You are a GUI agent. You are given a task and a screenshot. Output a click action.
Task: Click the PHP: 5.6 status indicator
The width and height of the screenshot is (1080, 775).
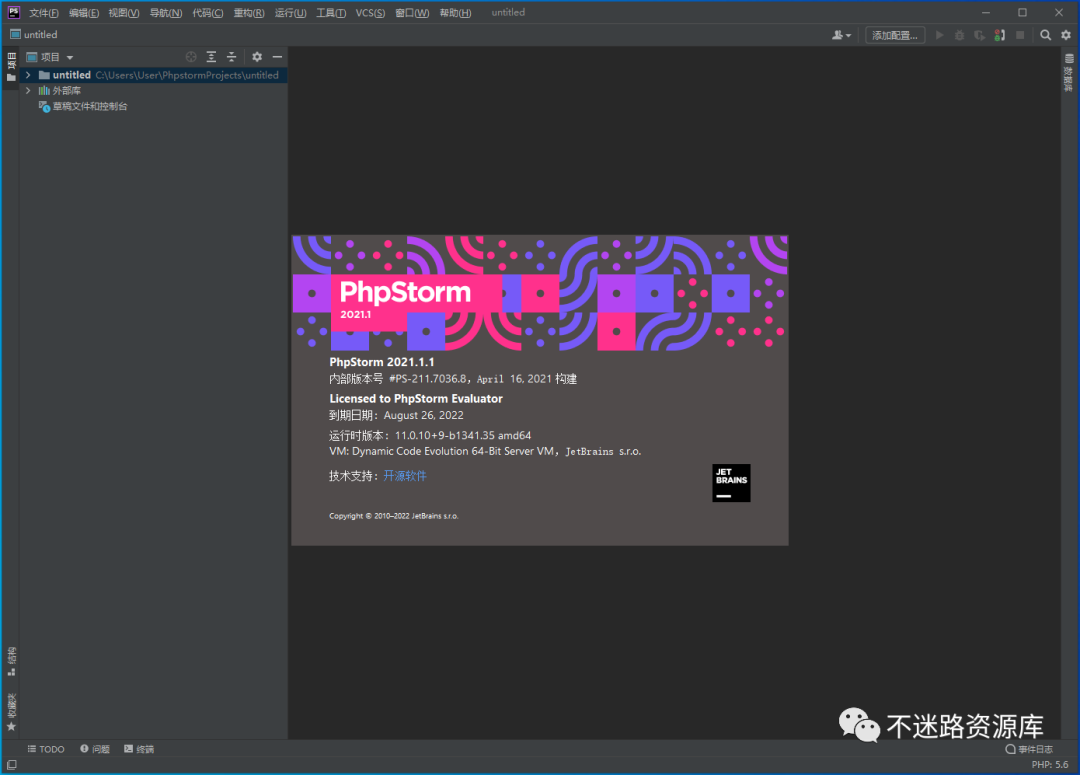[1050, 765]
